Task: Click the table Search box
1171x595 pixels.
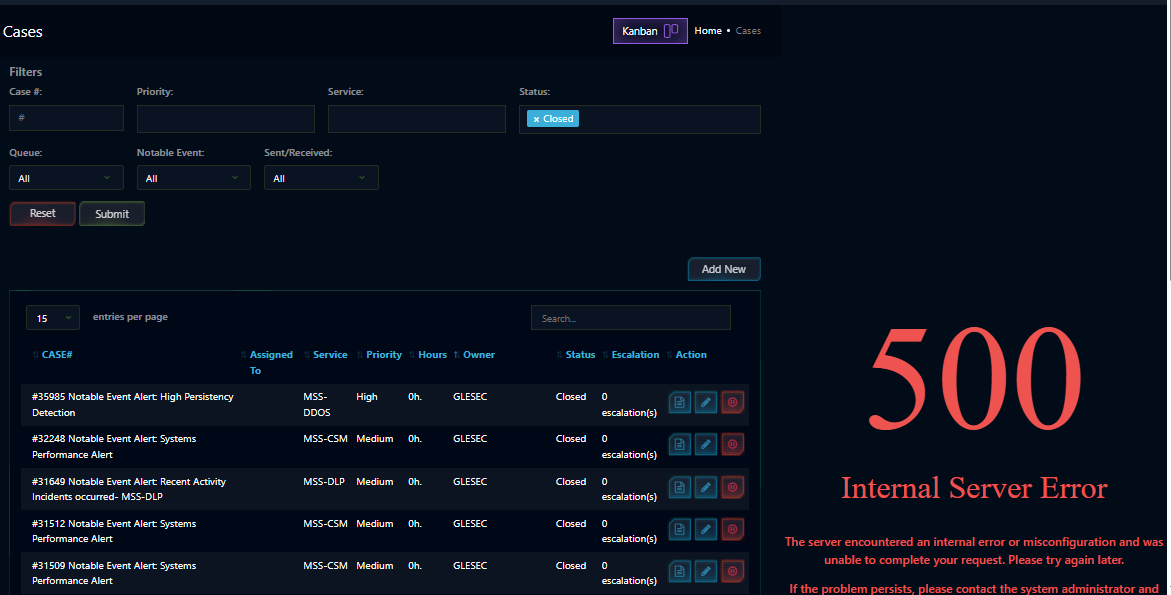Action: pyautogui.click(x=630, y=318)
